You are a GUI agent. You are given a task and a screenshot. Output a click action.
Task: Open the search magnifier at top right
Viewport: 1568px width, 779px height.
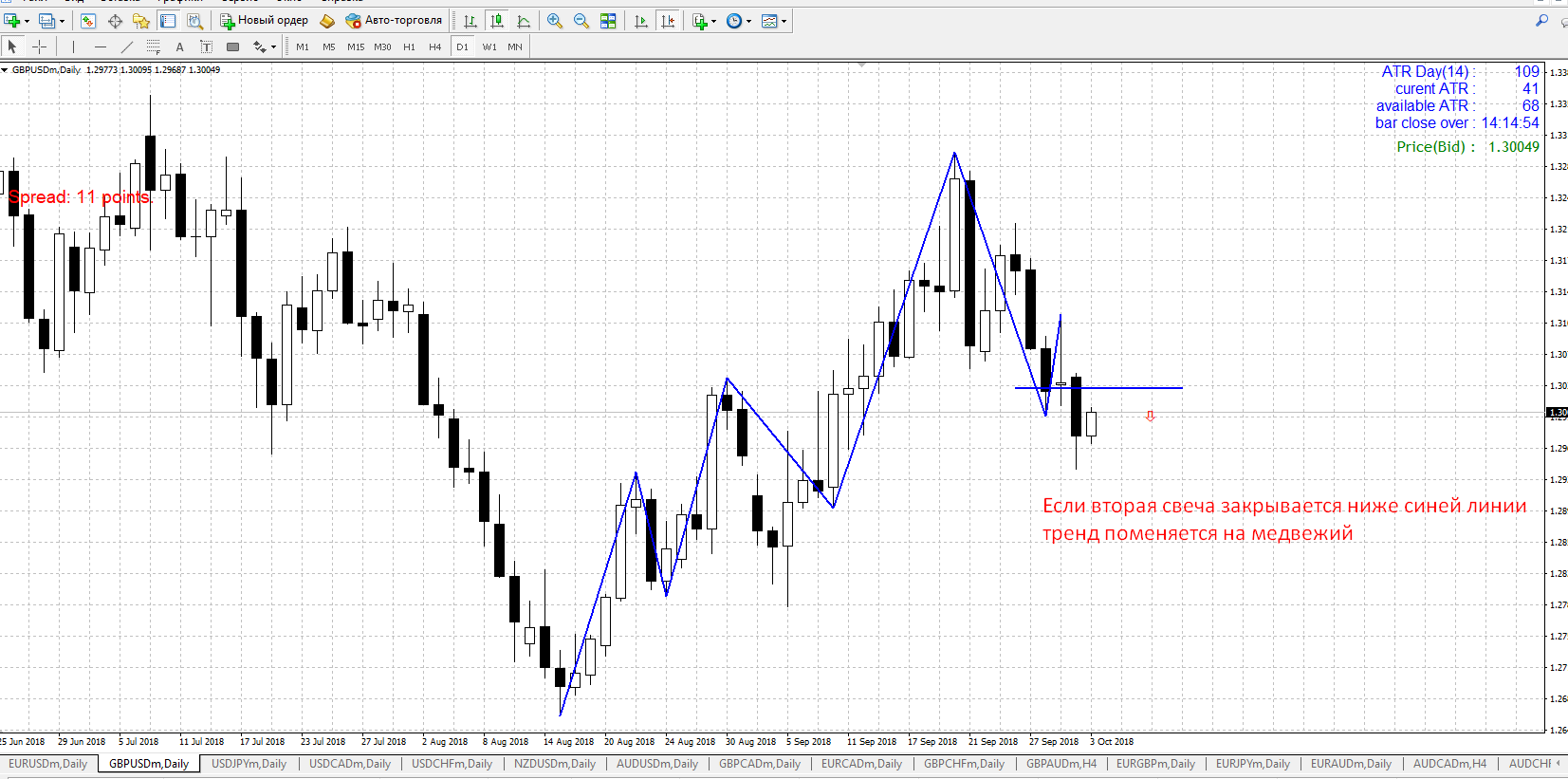1541,20
